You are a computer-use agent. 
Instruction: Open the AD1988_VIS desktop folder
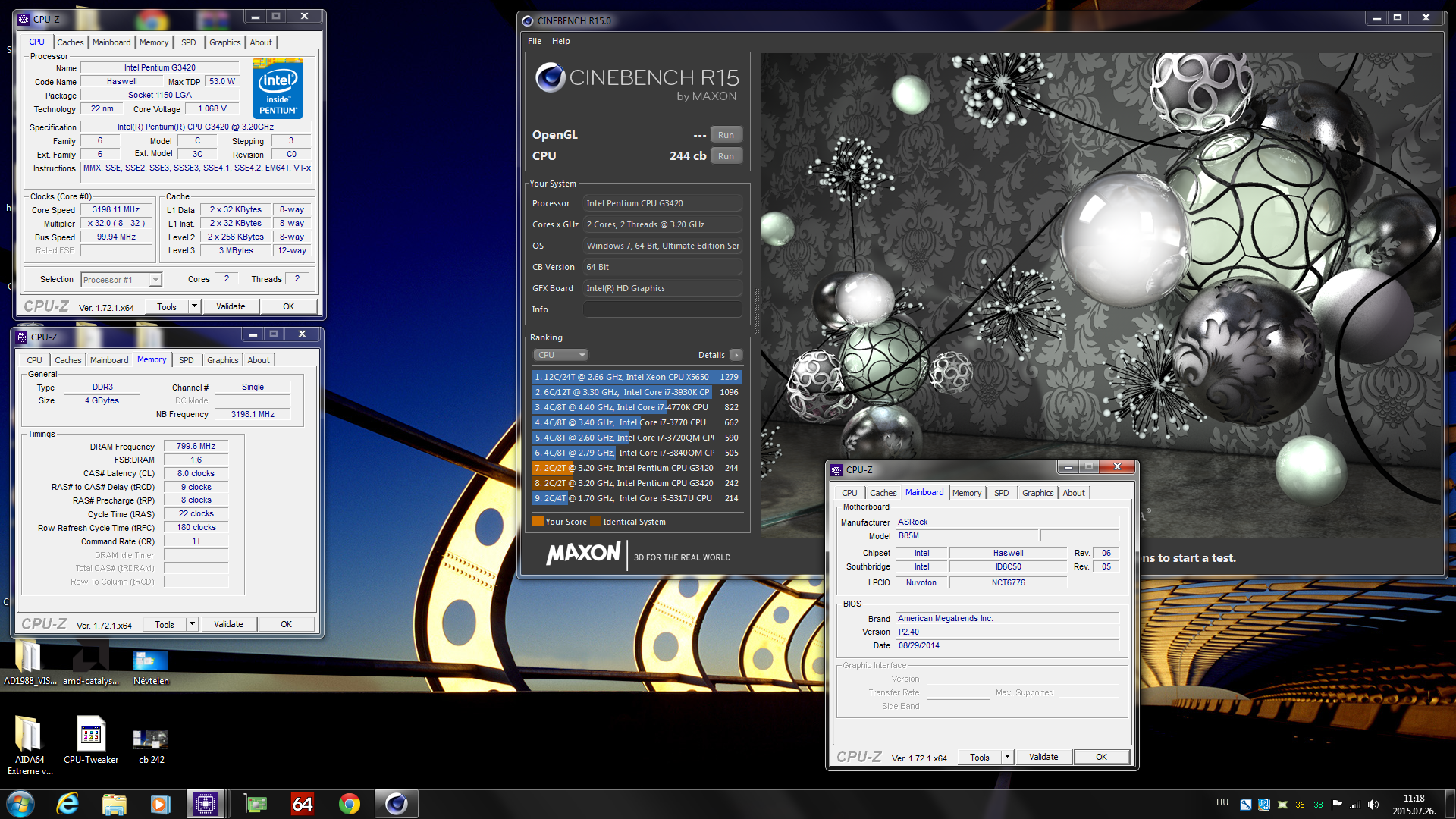30,664
